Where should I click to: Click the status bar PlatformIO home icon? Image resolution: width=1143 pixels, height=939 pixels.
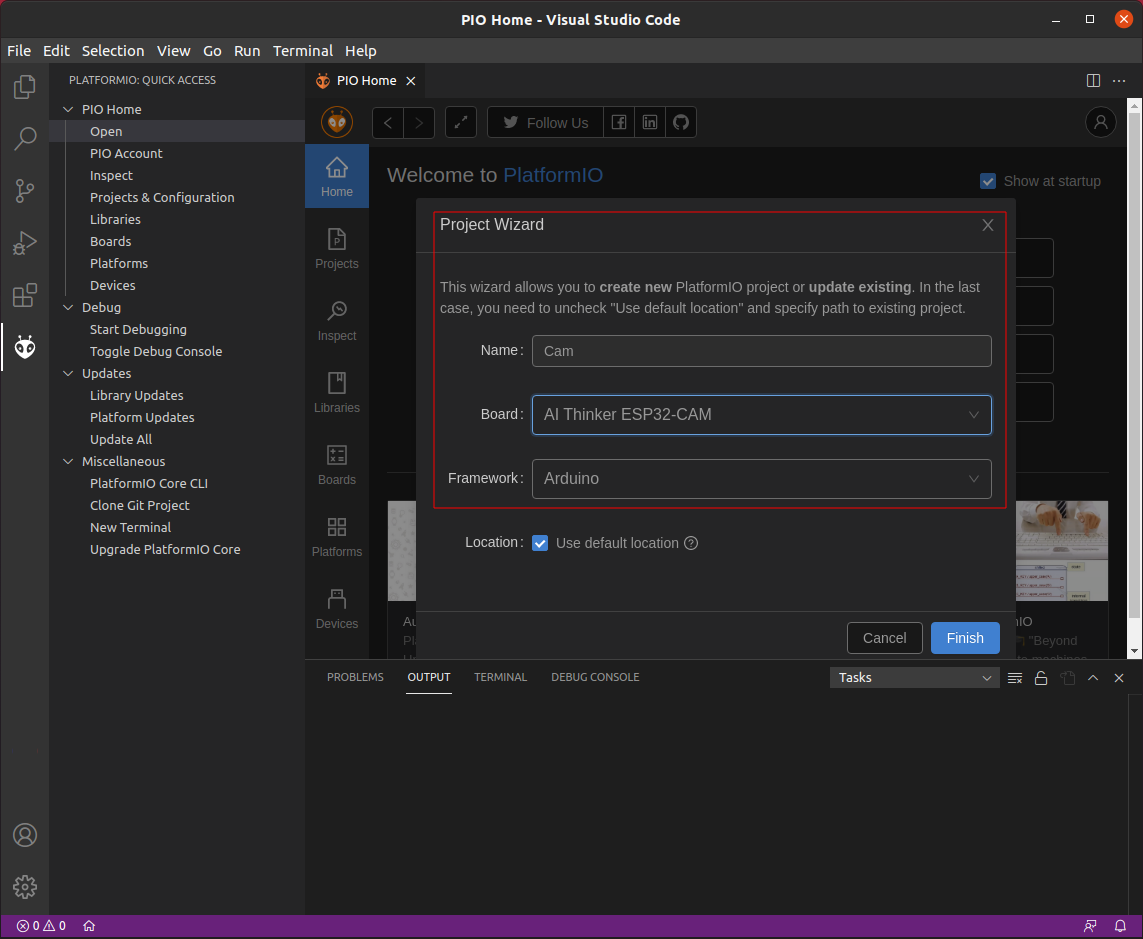(89, 926)
